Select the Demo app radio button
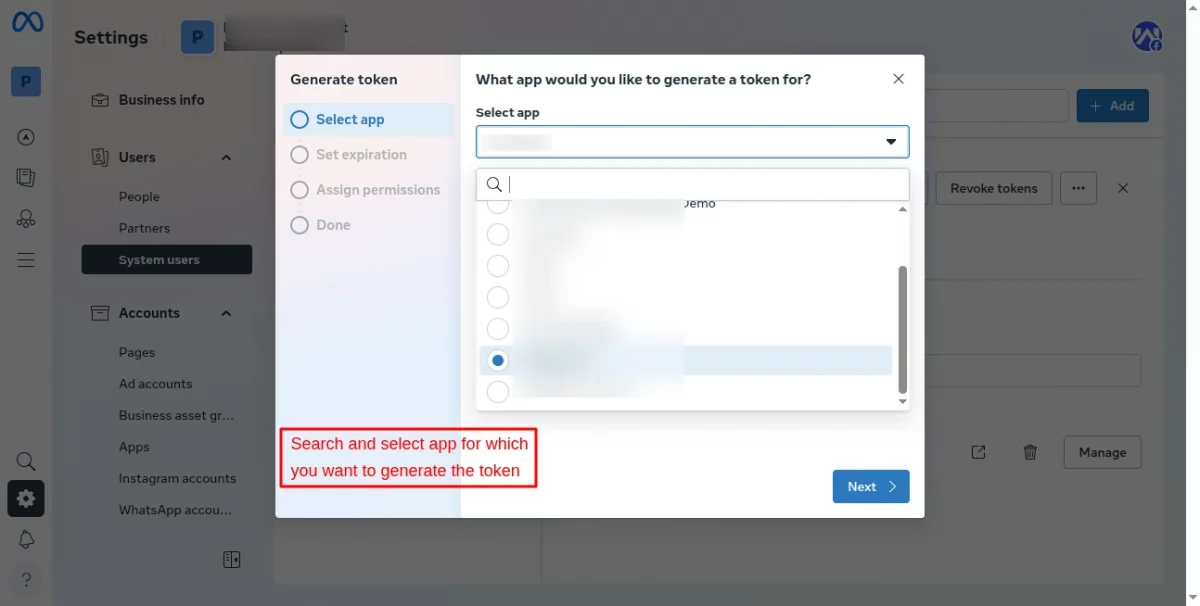Image resolution: width=1200 pixels, height=606 pixels. [497, 203]
